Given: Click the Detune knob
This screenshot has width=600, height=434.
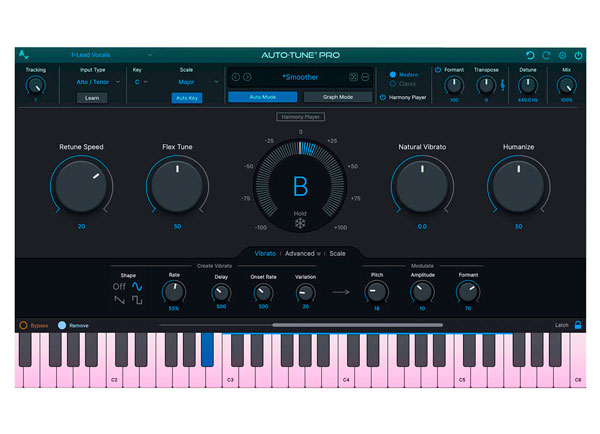Looking at the screenshot, I should (528, 85).
